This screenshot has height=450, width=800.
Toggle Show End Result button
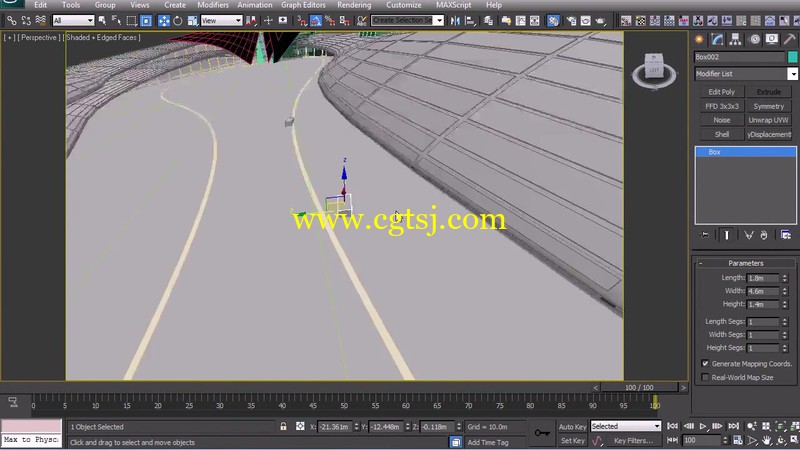[727, 235]
